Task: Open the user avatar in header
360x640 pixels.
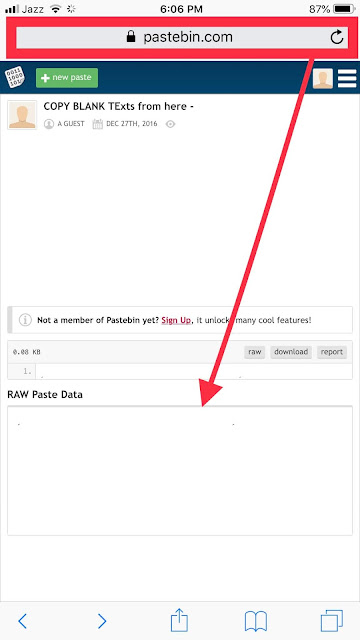Action: pos(323,78)
